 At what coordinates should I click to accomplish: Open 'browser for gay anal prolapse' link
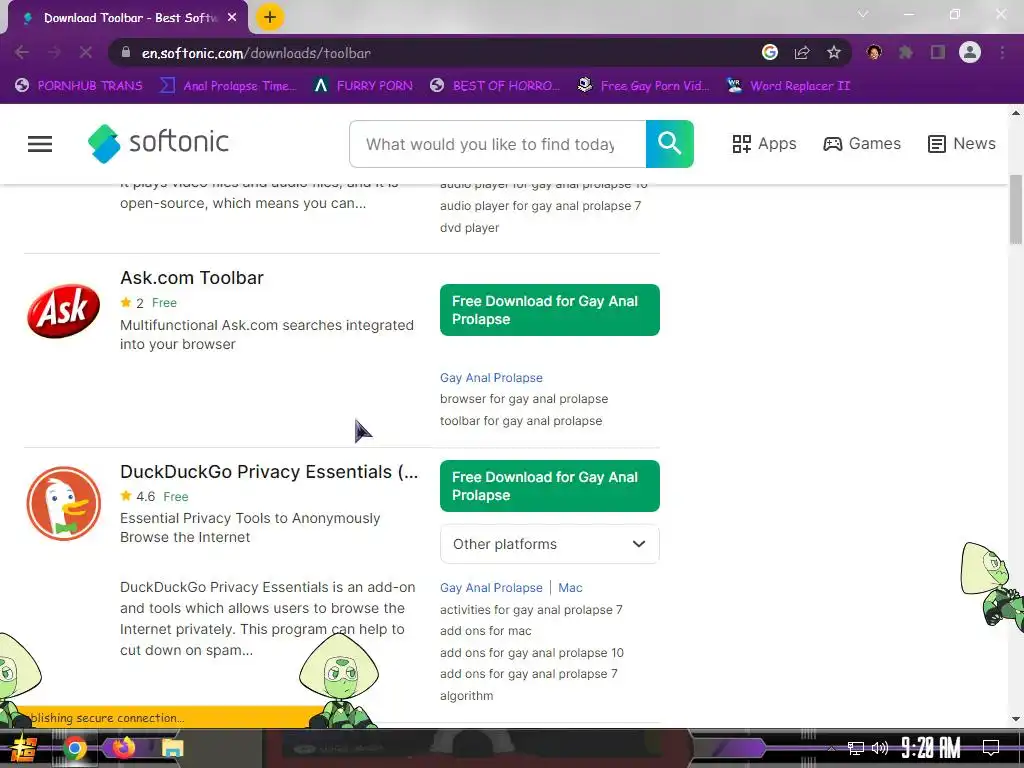pyautogui.click(x=524, y=399)
